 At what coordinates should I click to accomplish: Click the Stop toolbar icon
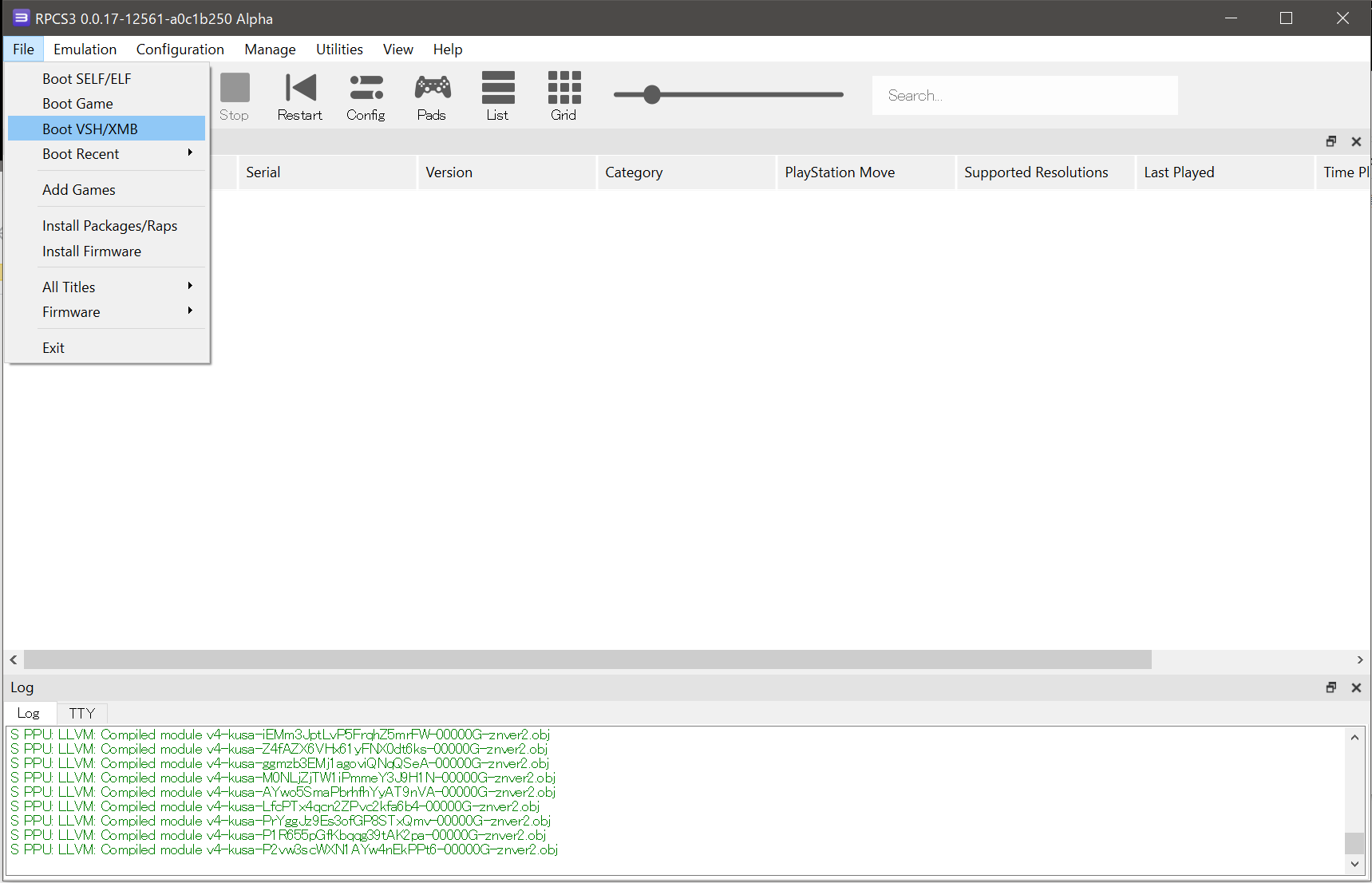pos(235,96)
